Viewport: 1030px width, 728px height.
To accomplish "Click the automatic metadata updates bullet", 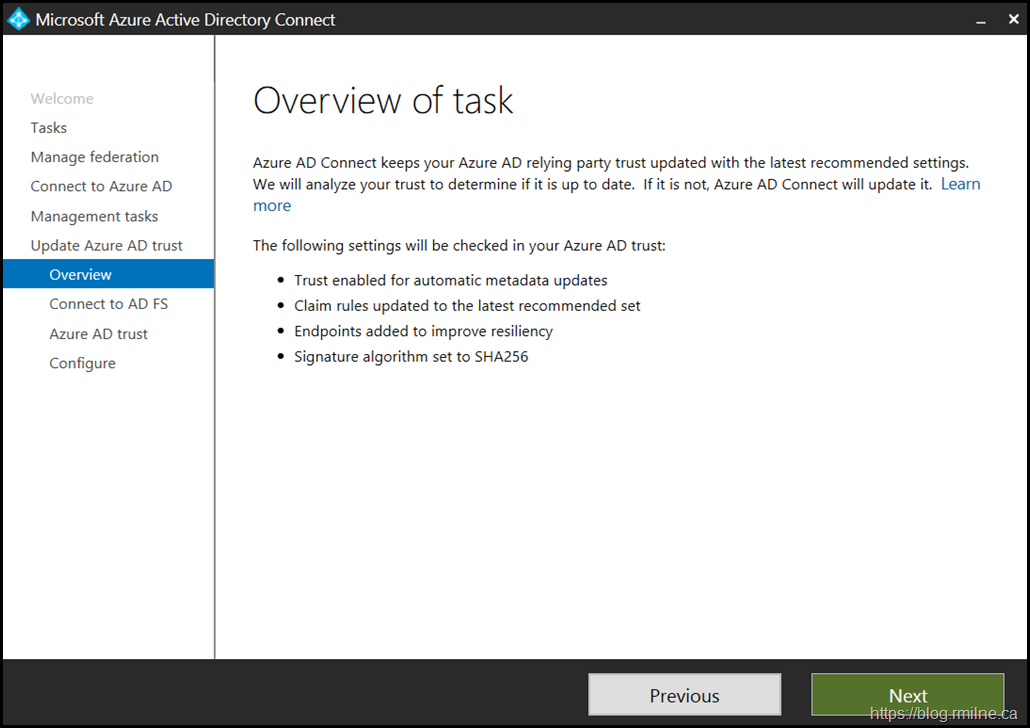I will 450,280.
